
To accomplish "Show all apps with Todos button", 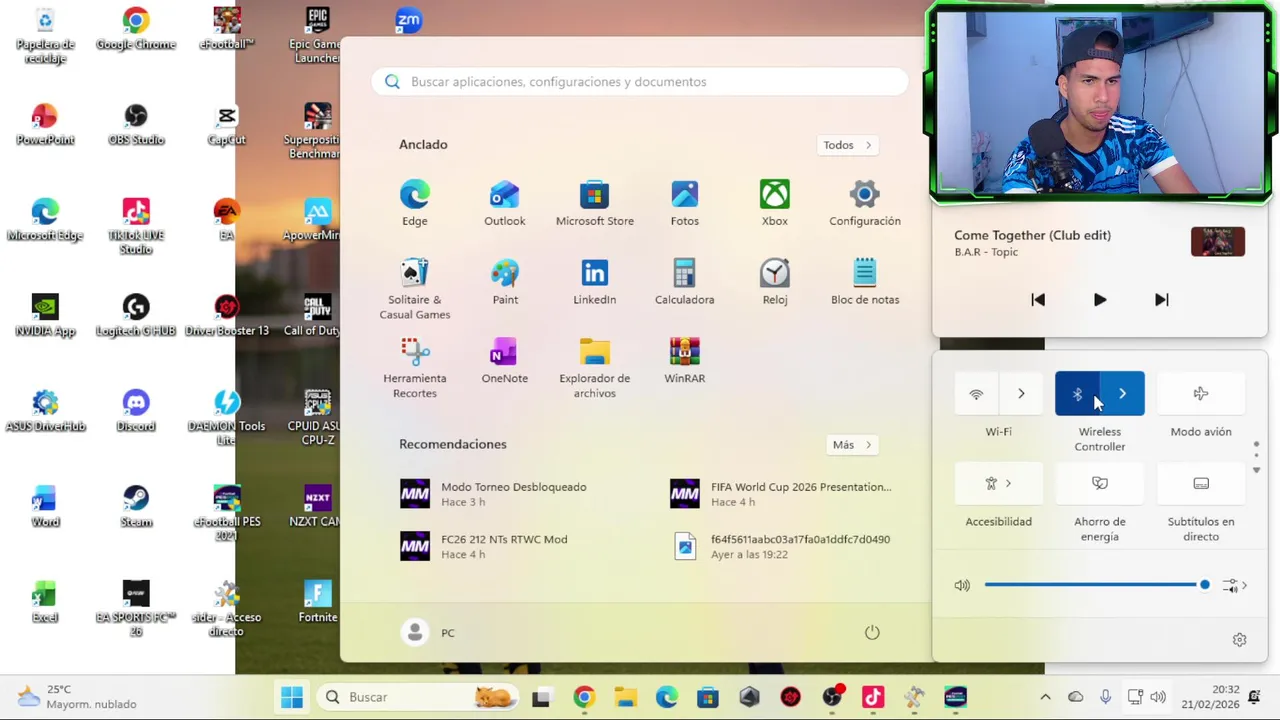I will pos(847,145).
